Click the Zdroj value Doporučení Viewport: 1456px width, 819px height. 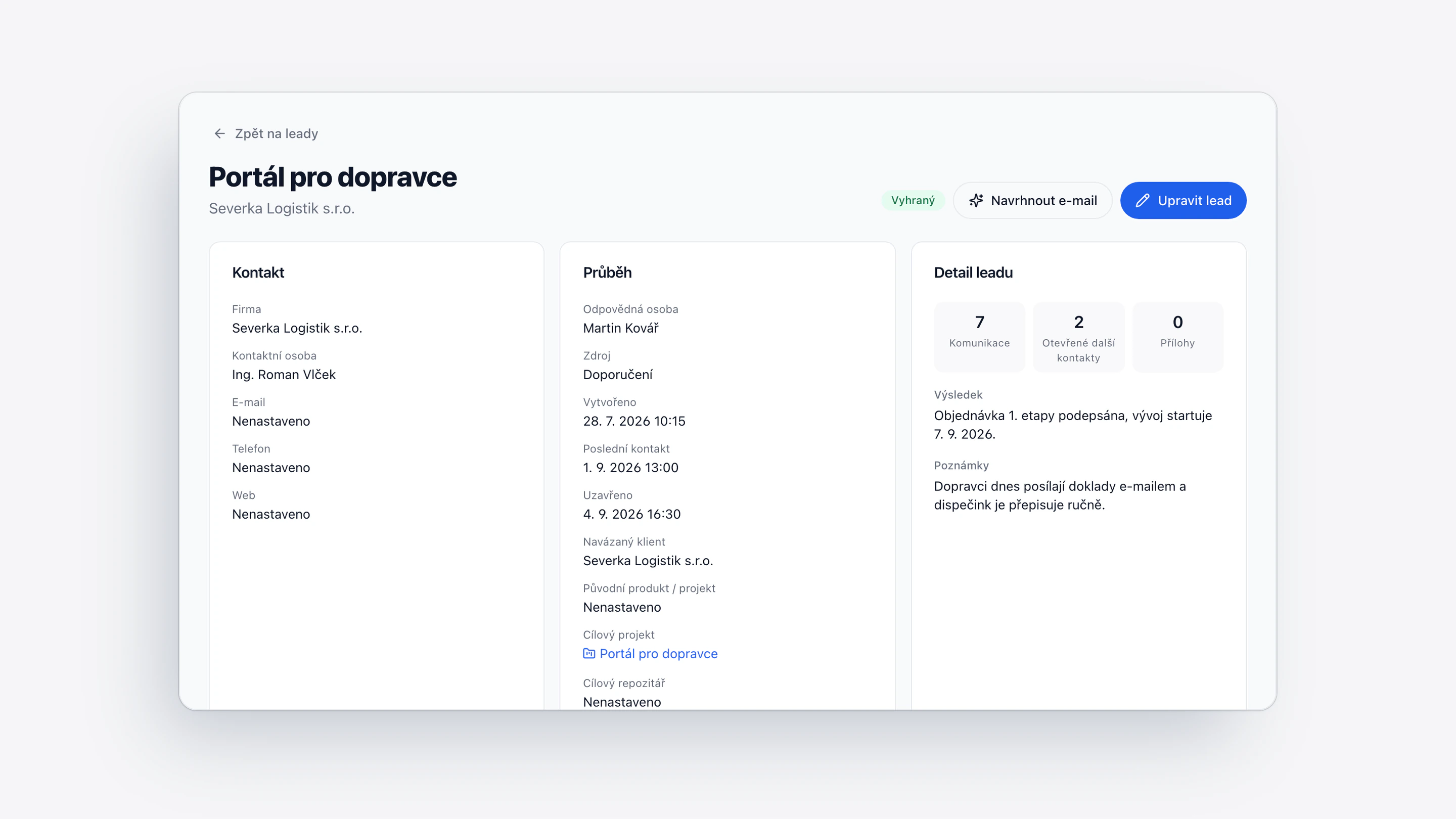[x=618, y=375]
